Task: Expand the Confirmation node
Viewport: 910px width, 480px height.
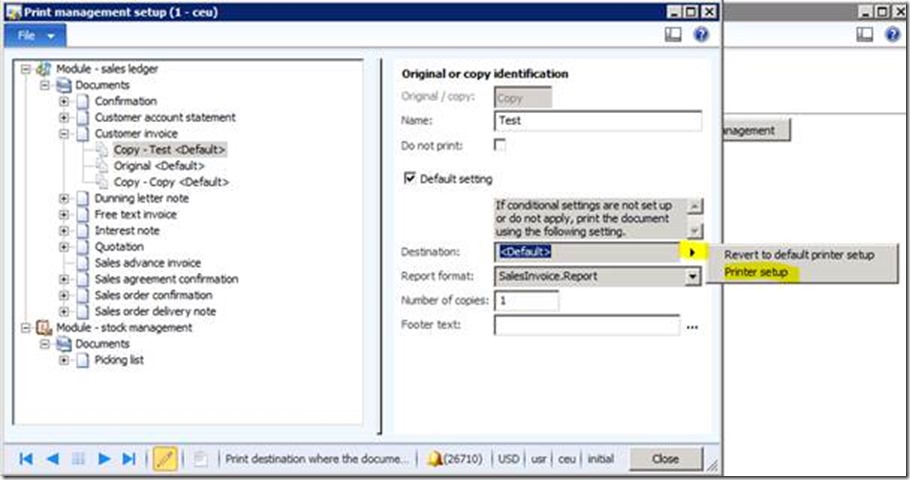Action: click(x=64, y=102)
